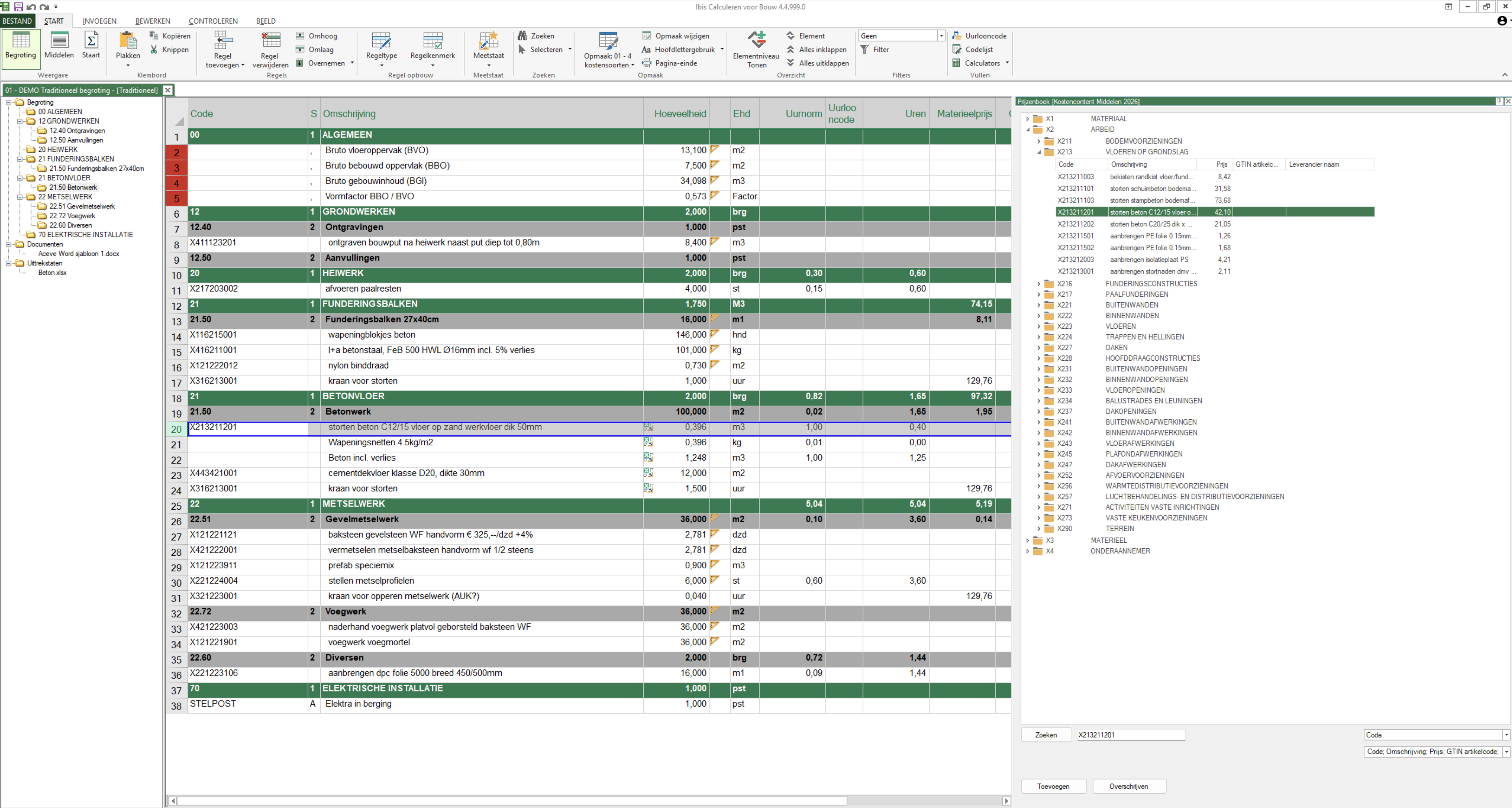
Task: Open the Selecteren dropdown
Action: tap(570, 49)
